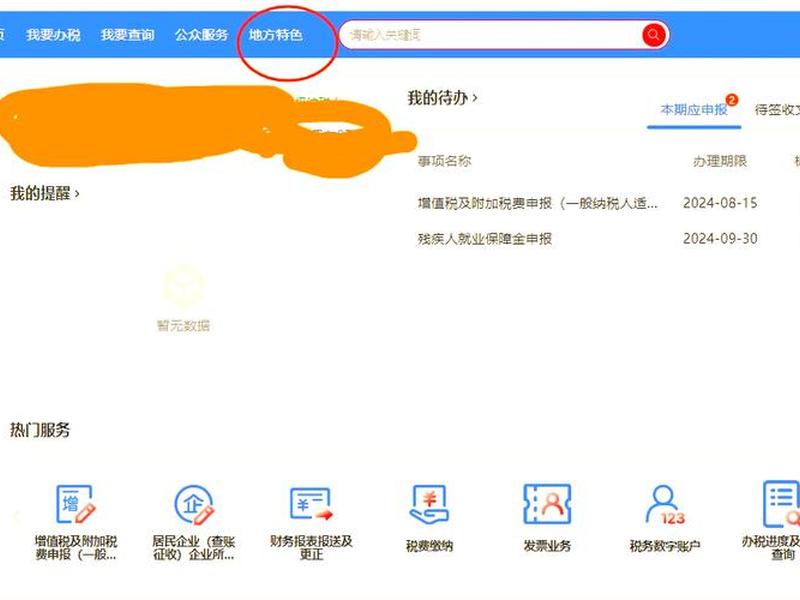Click the 税务数字账户 label text

tap(665, 546)
